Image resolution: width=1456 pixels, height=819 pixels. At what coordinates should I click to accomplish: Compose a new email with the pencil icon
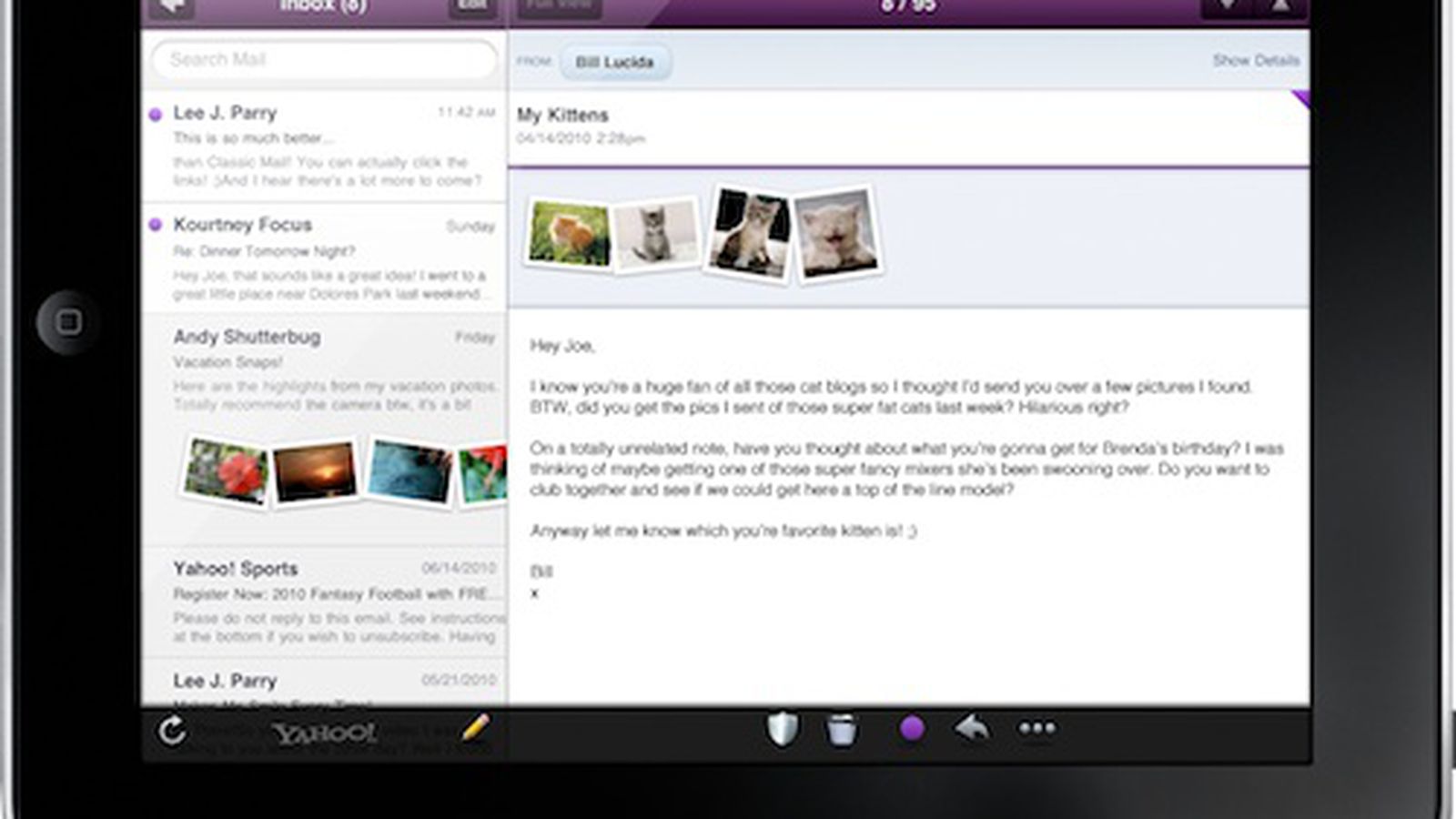point(475,729)
